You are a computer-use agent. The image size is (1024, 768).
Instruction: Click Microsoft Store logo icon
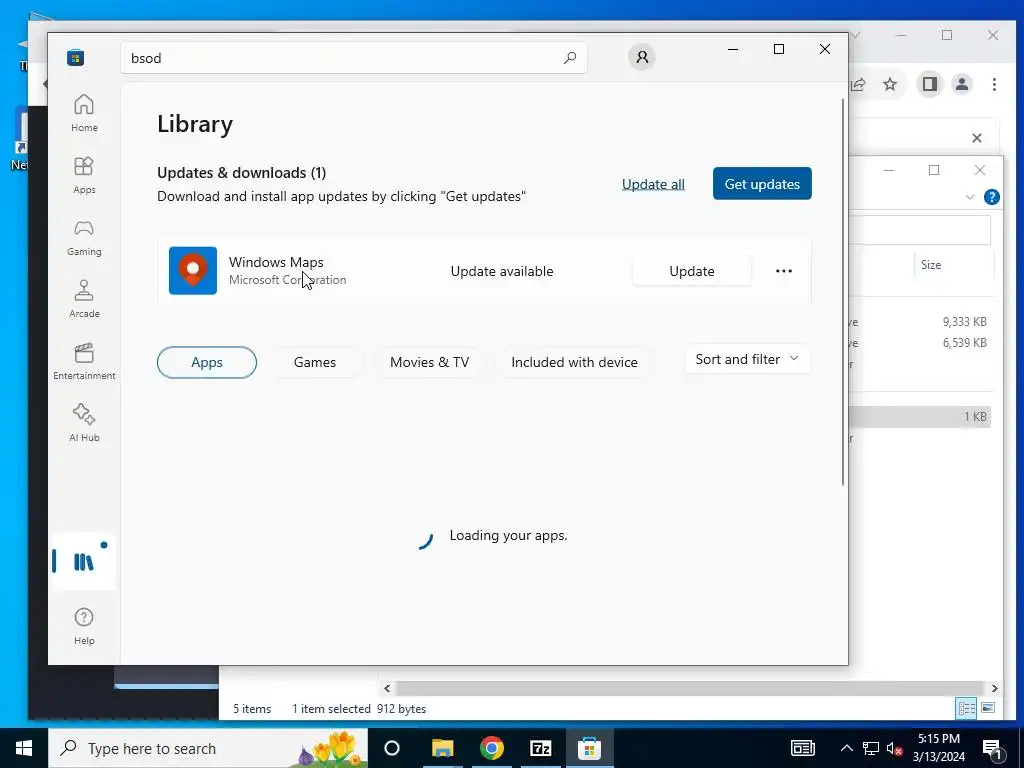[75, 57]
